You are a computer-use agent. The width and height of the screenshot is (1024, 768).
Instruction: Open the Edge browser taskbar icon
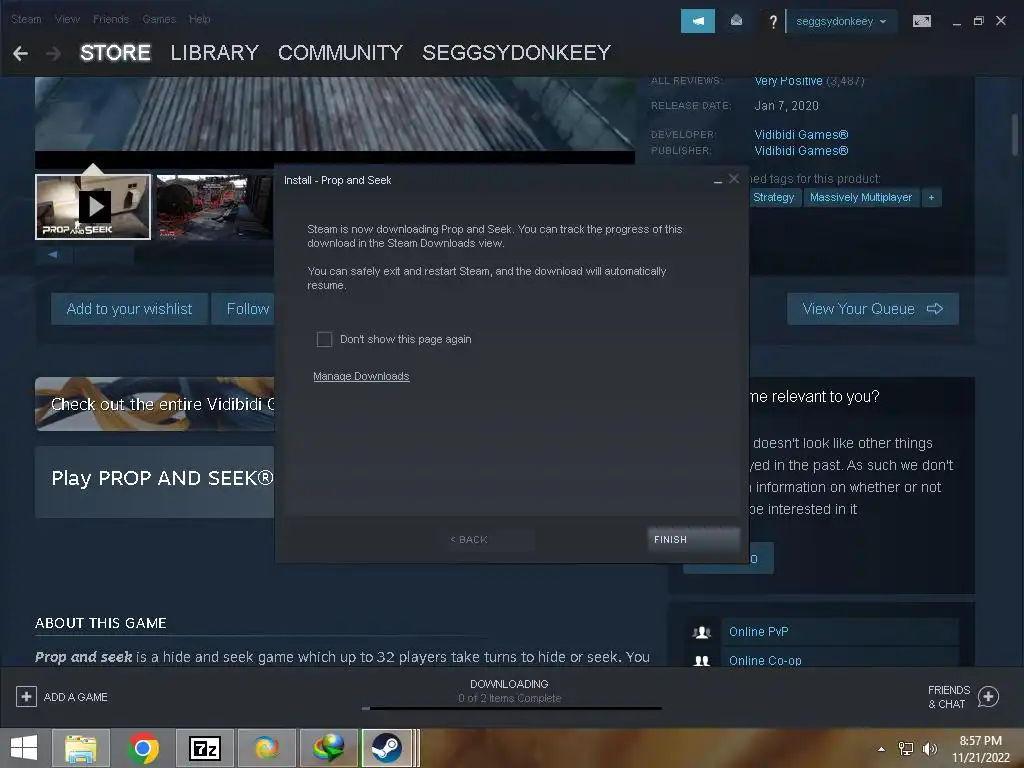click(x=266, y=748)
